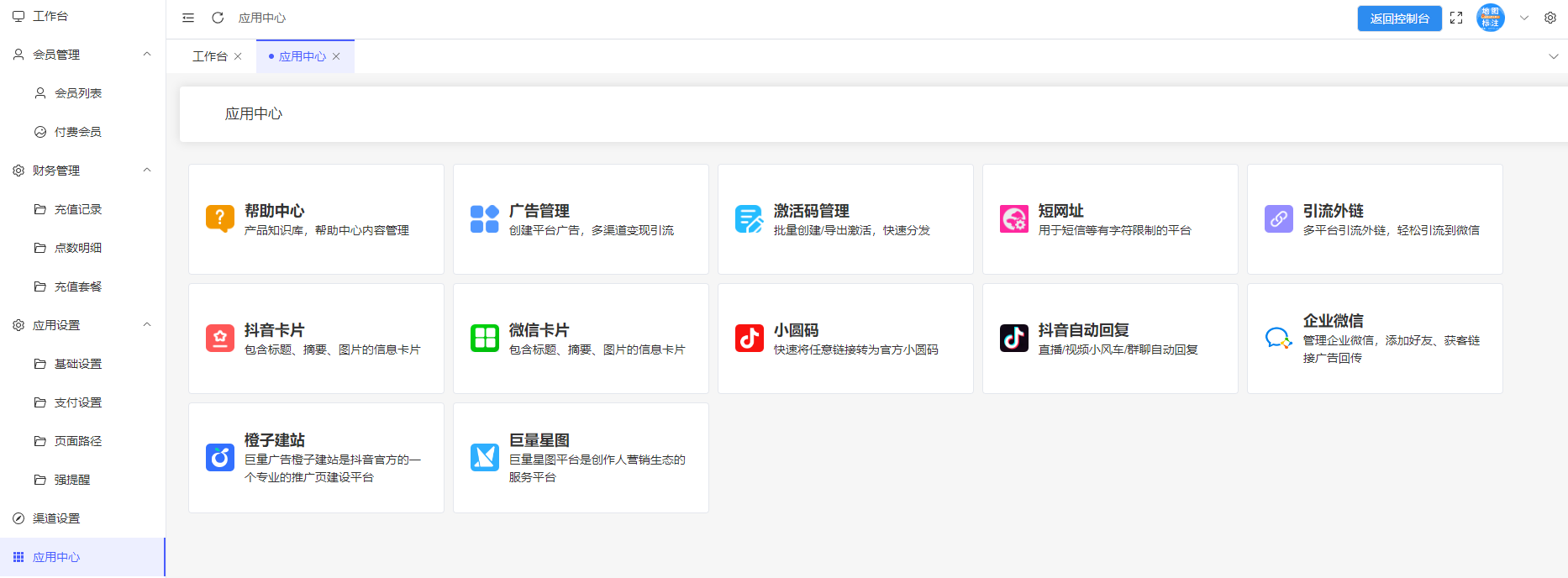
Task: Toggle the sidebar collapse hamburger icon
Action: [x=188, y=18]
